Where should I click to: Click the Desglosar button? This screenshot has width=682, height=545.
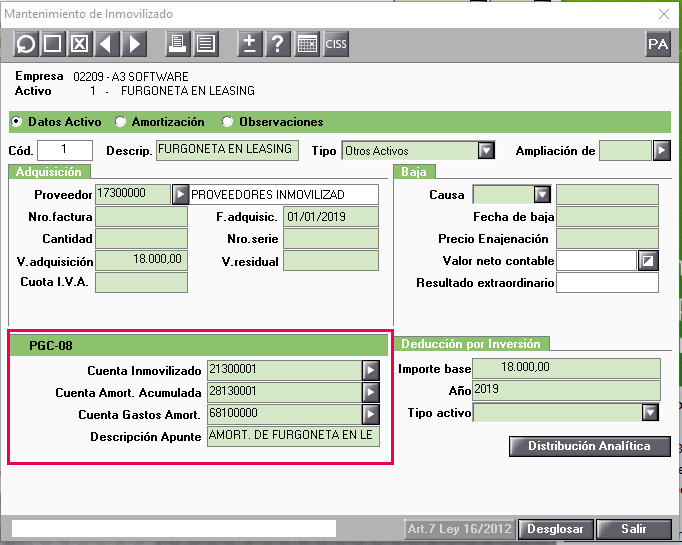pyautogui.click(x=555, y=529)
